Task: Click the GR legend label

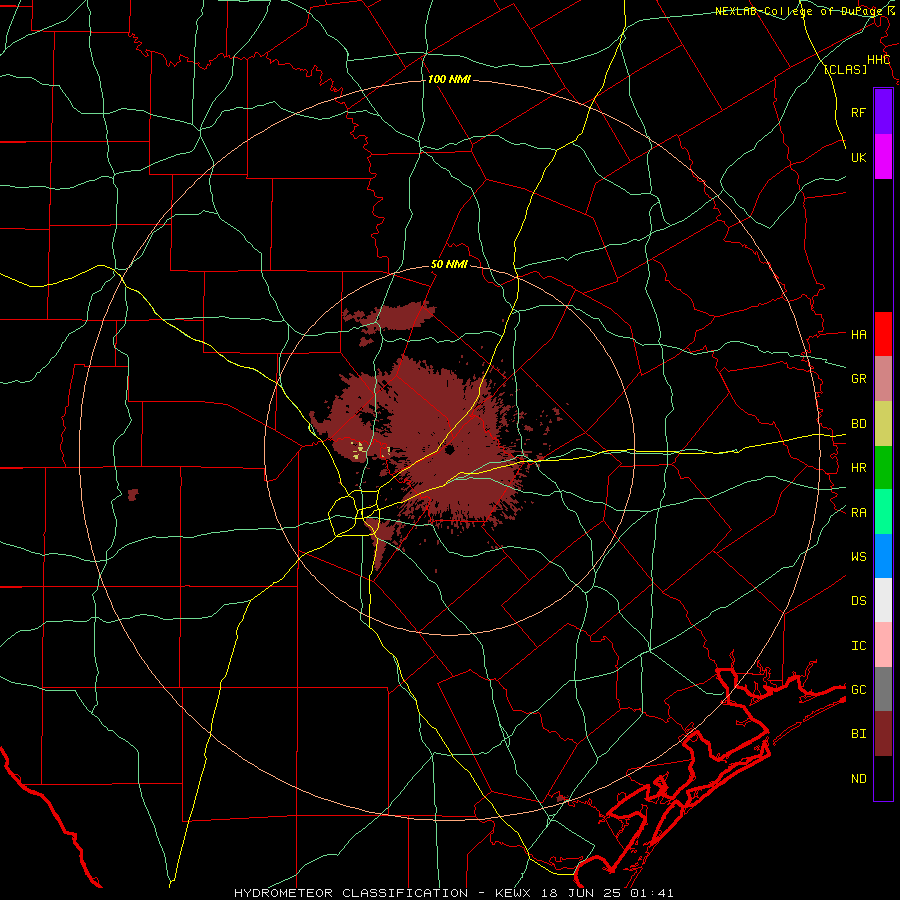Action: [858, 379]
